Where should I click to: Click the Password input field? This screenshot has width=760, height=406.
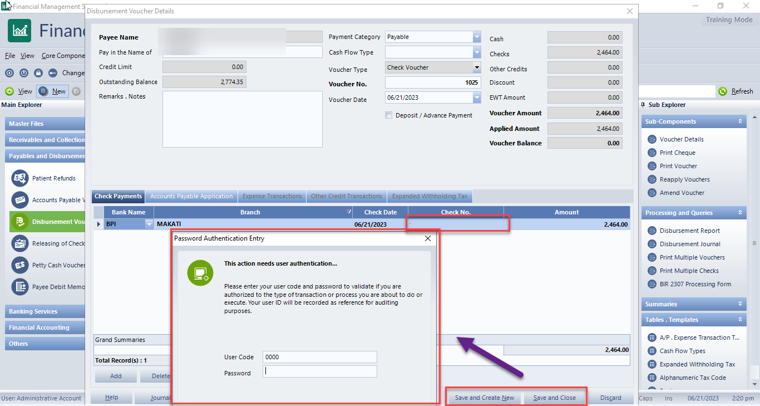click(320, 371)
